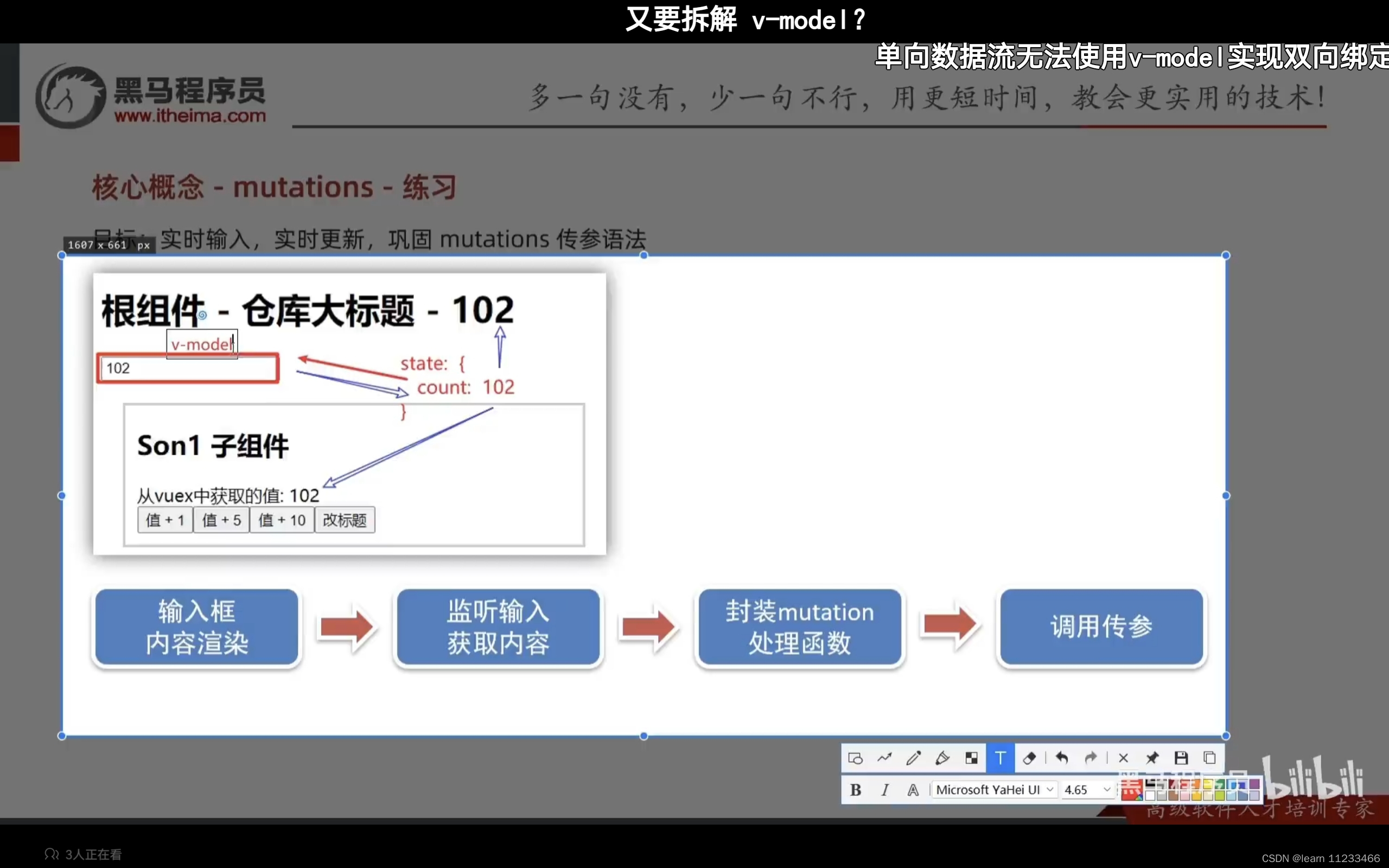This screenshot has width=1389, height=868.
Task: Copy screenshot to clipboard
Action: (x=1209, y=758)
